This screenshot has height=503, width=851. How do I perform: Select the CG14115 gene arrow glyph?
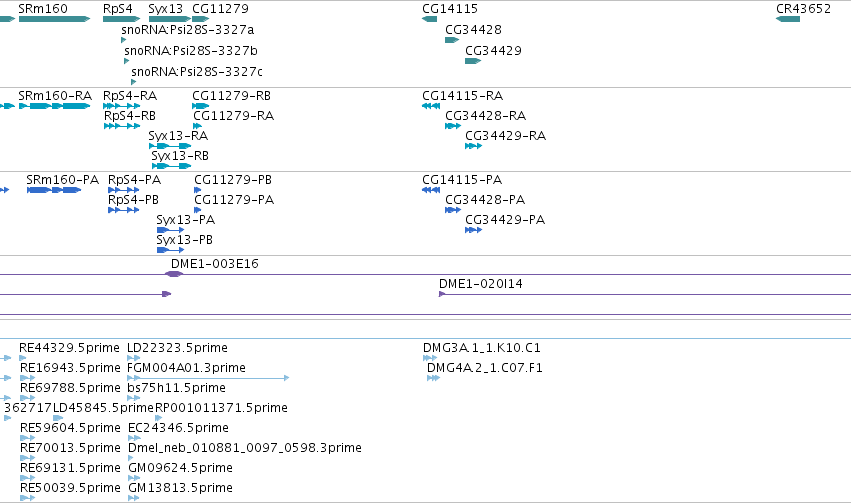pos(429,19)
